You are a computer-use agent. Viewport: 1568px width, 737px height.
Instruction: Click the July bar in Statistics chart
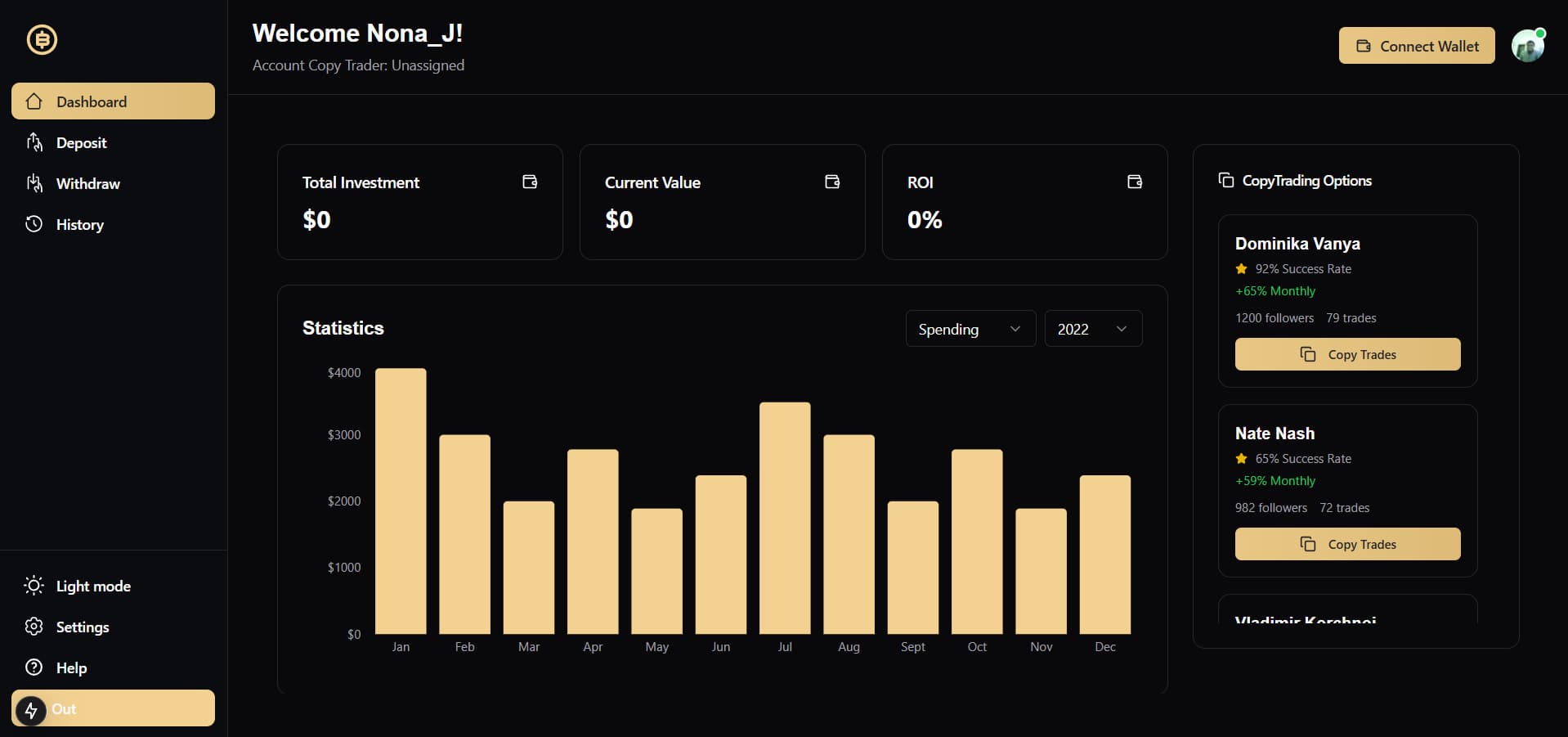(785, 518)
